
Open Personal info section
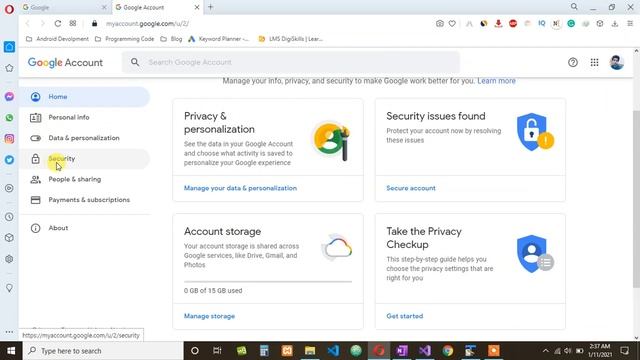point(85,117)
